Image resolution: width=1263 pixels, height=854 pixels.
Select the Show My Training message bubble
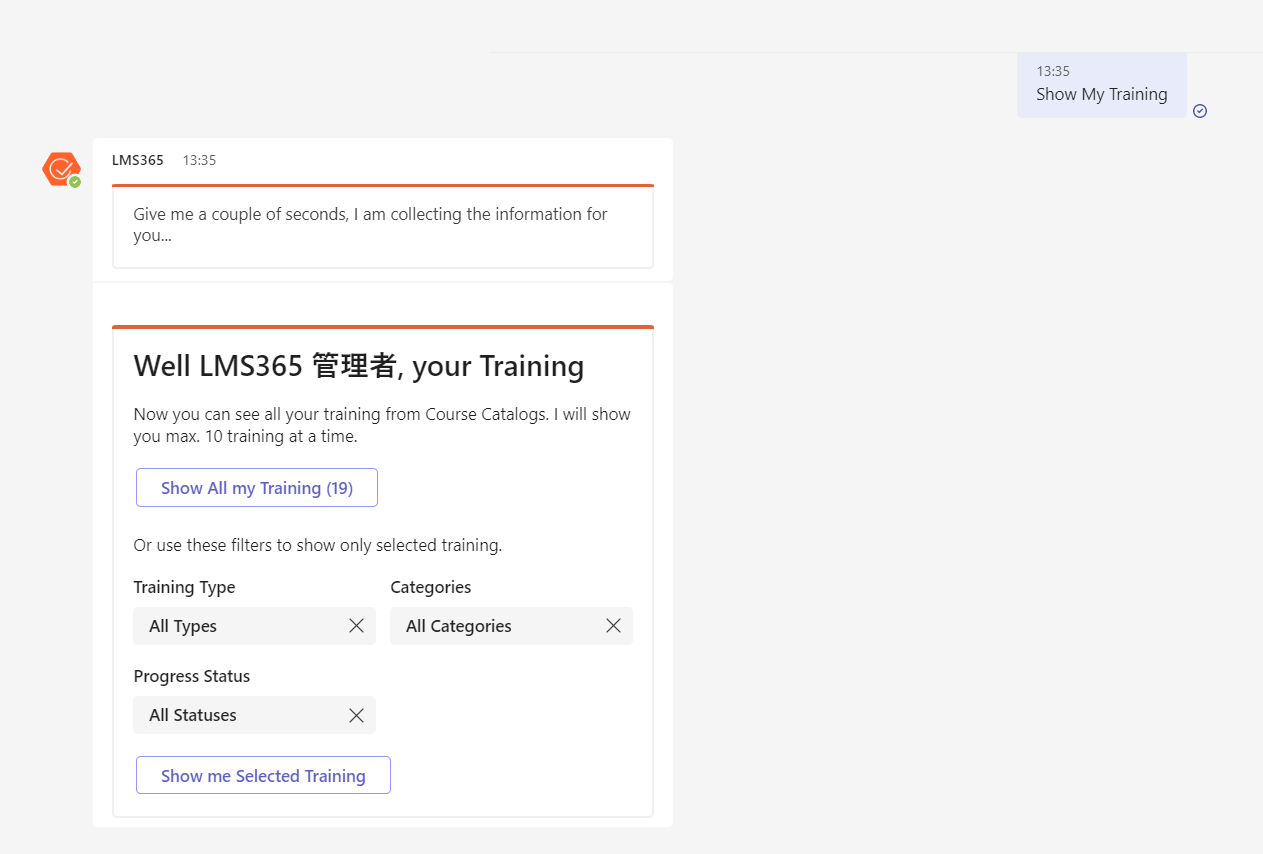pyautogui.click(x=1102, y=85)
